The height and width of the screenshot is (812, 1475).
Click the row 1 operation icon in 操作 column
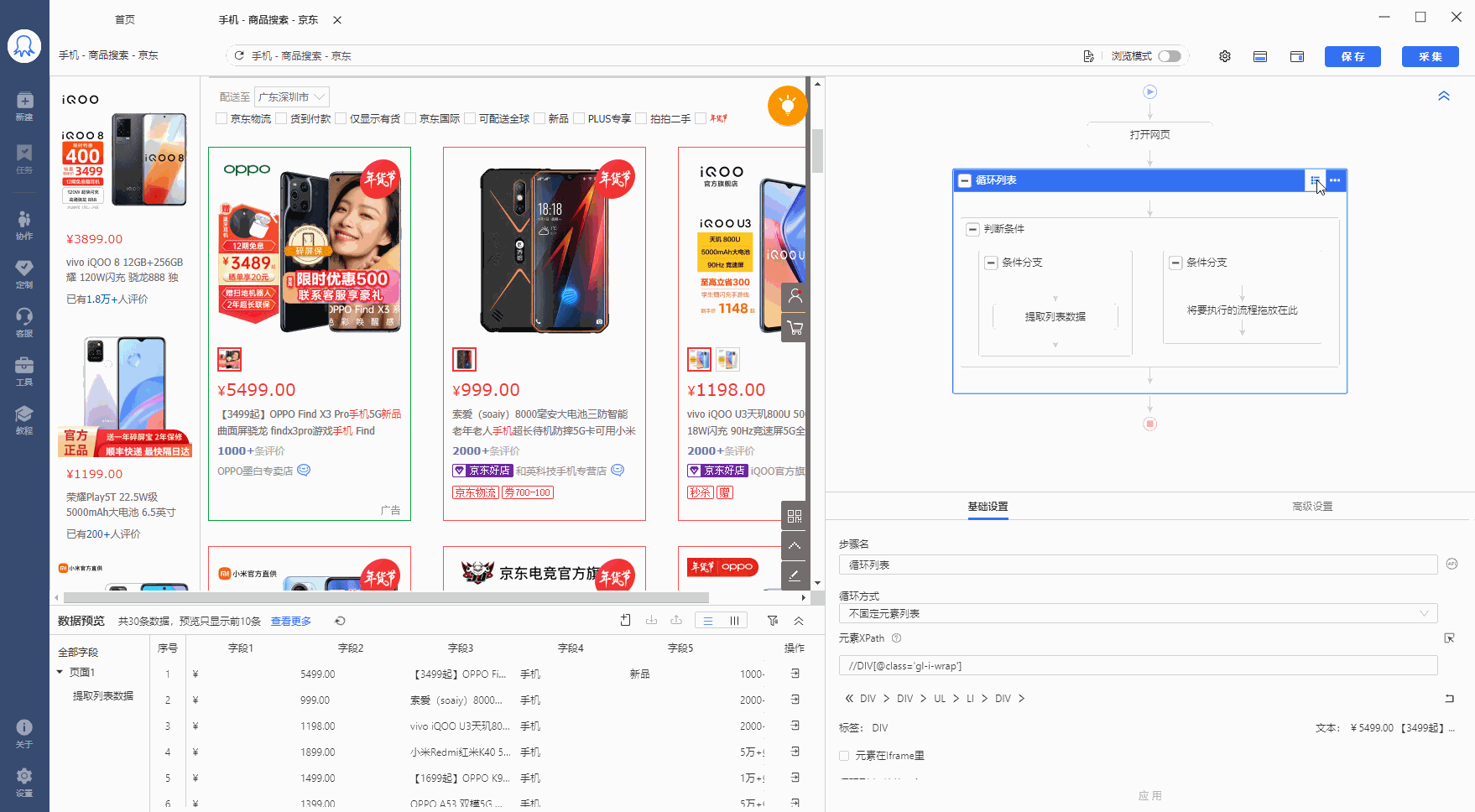795,674
